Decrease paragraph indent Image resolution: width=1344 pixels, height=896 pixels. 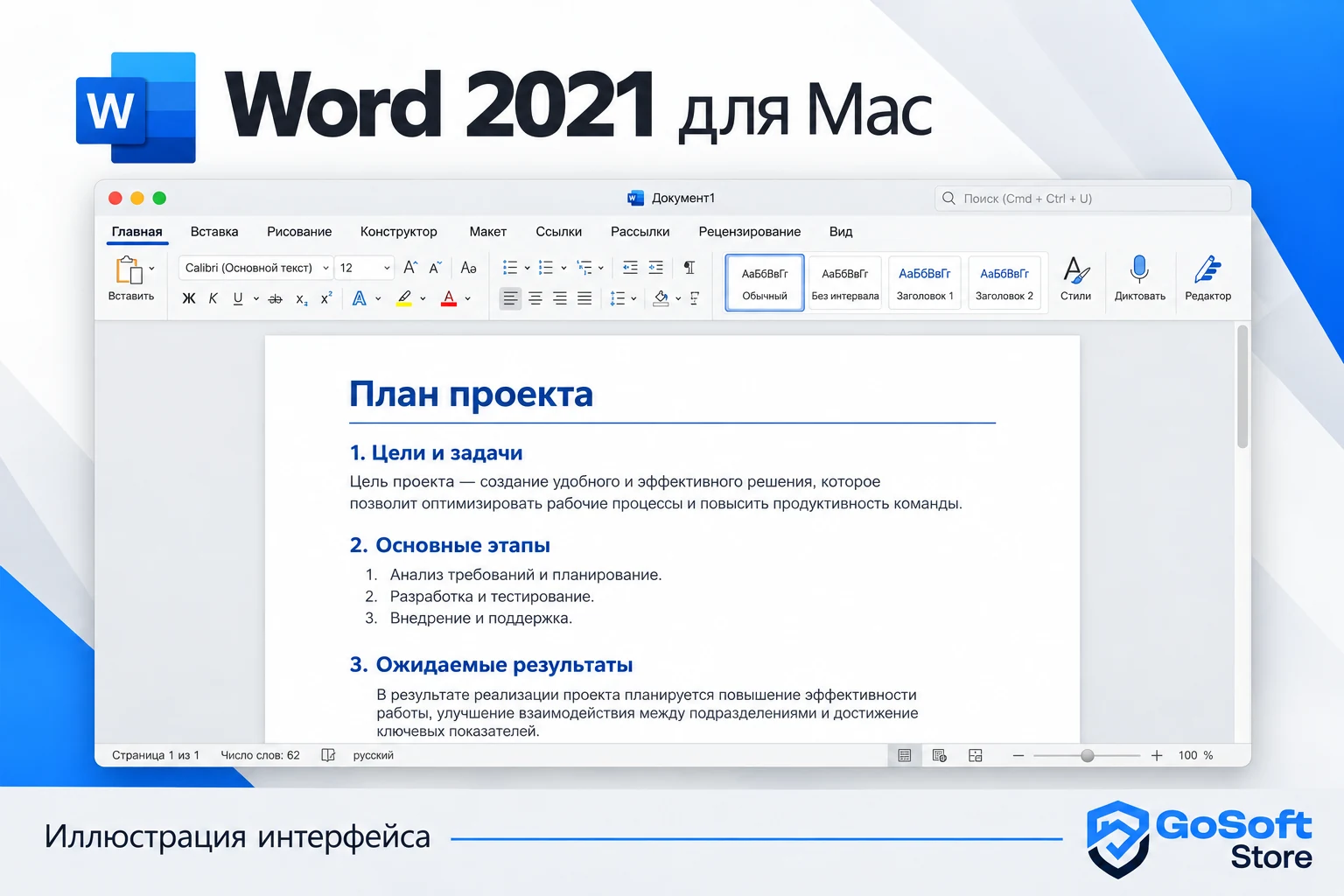tap(630, 268)
